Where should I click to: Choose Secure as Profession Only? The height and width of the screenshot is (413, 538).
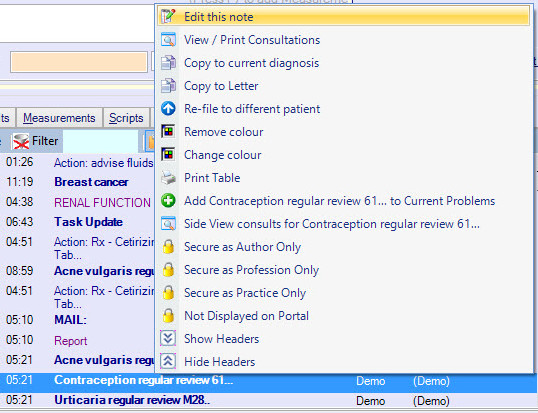click(x=343, y=270)
